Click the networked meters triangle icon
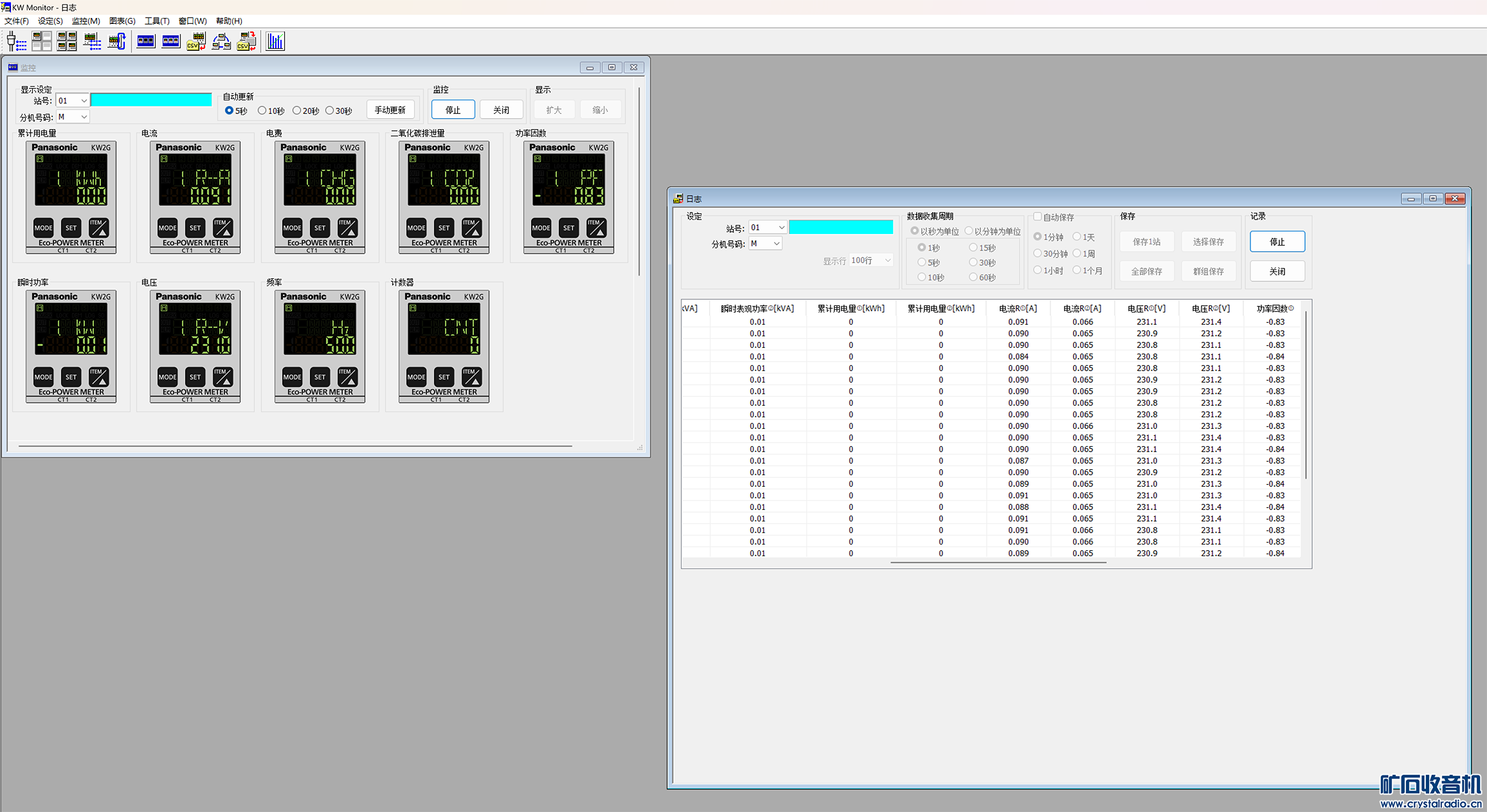The height and width of the screenshot is (812, 1487). coord(221,42)
